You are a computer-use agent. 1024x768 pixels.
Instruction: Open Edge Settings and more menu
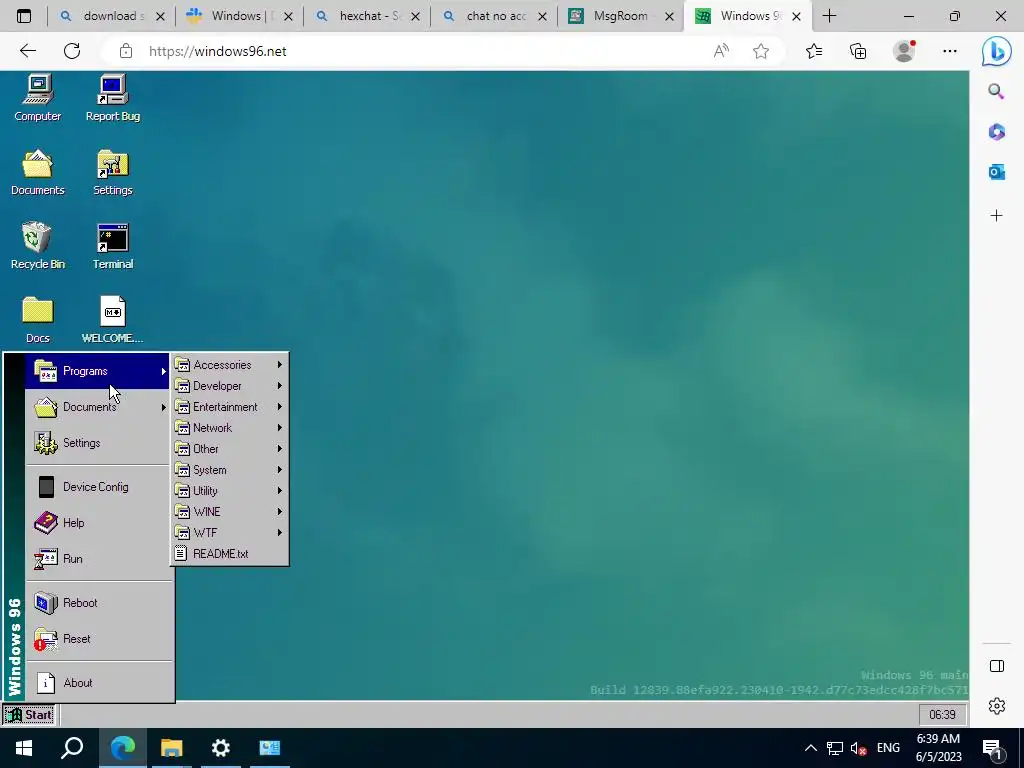click(x=950, y=51)
